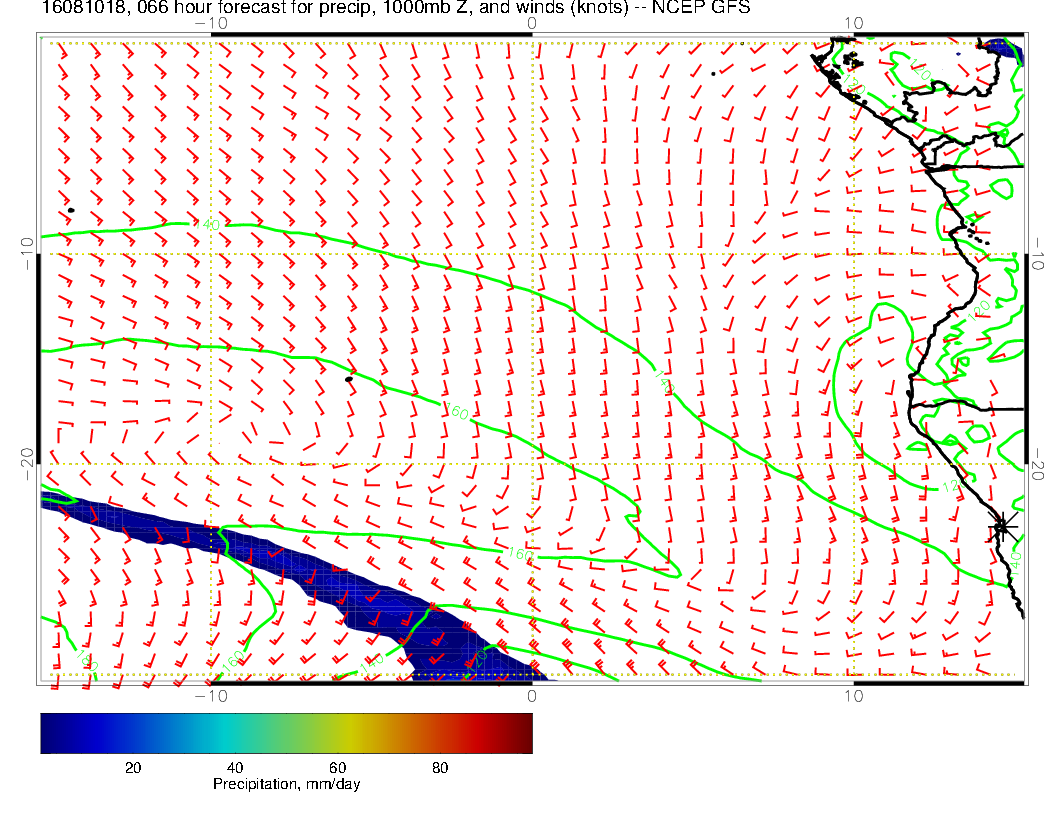Click the colorbar tick label 80
Viewport: 1056px width, 816px height.
click(440, 768)
